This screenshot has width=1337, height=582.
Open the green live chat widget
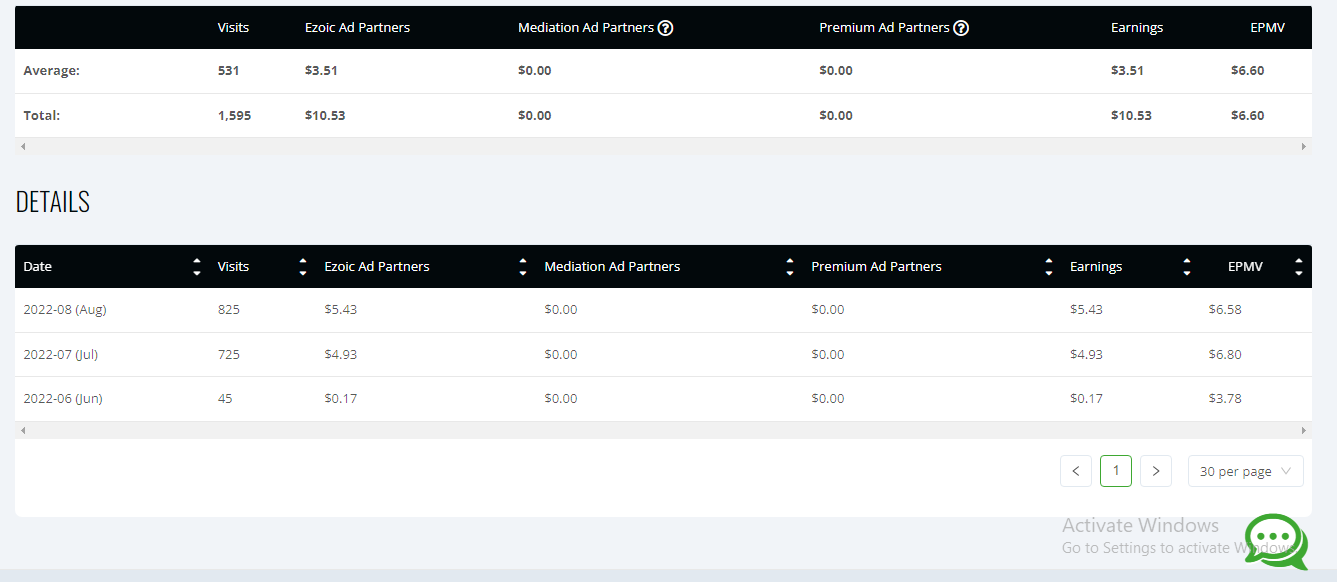(1276, 542)
